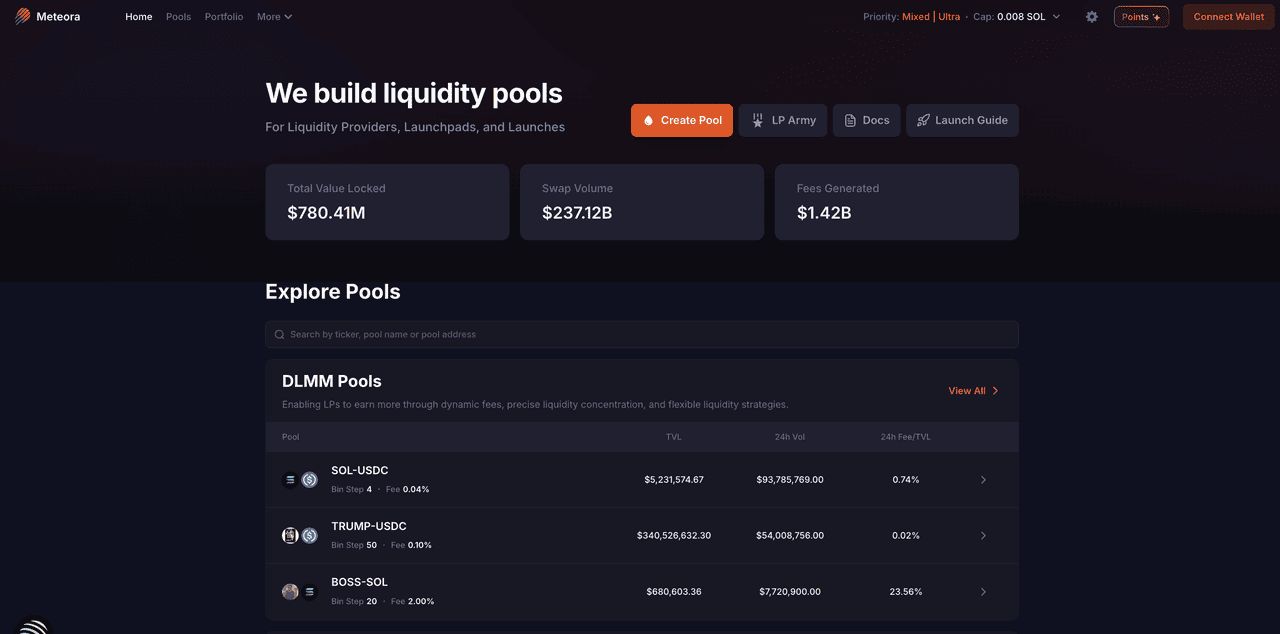Open the settings gear icon
This screenshot has height=634, width=1280.
[1092, 17]
